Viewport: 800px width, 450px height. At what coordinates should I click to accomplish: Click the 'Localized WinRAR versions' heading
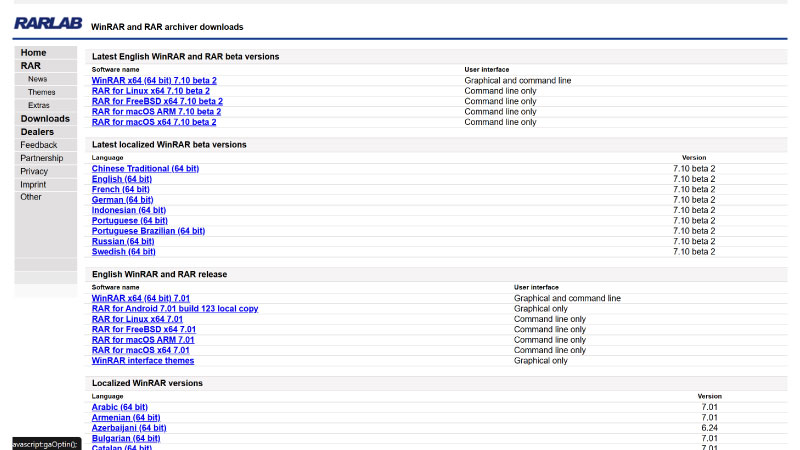[147, 383]
